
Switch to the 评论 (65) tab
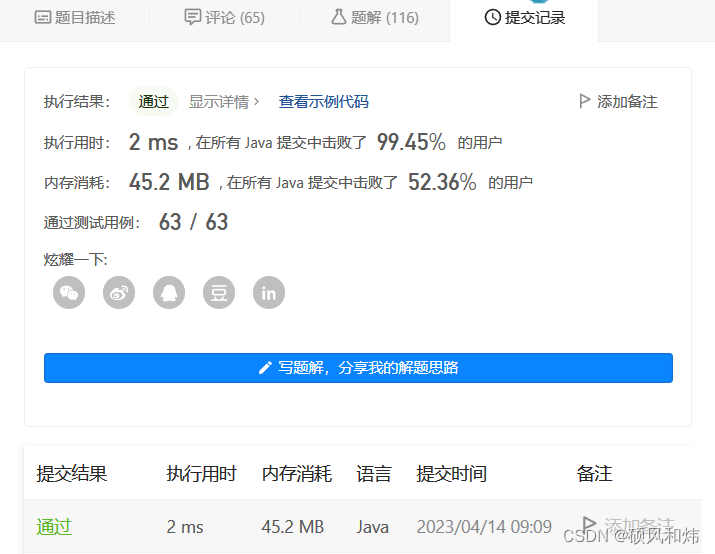[224, 18]
